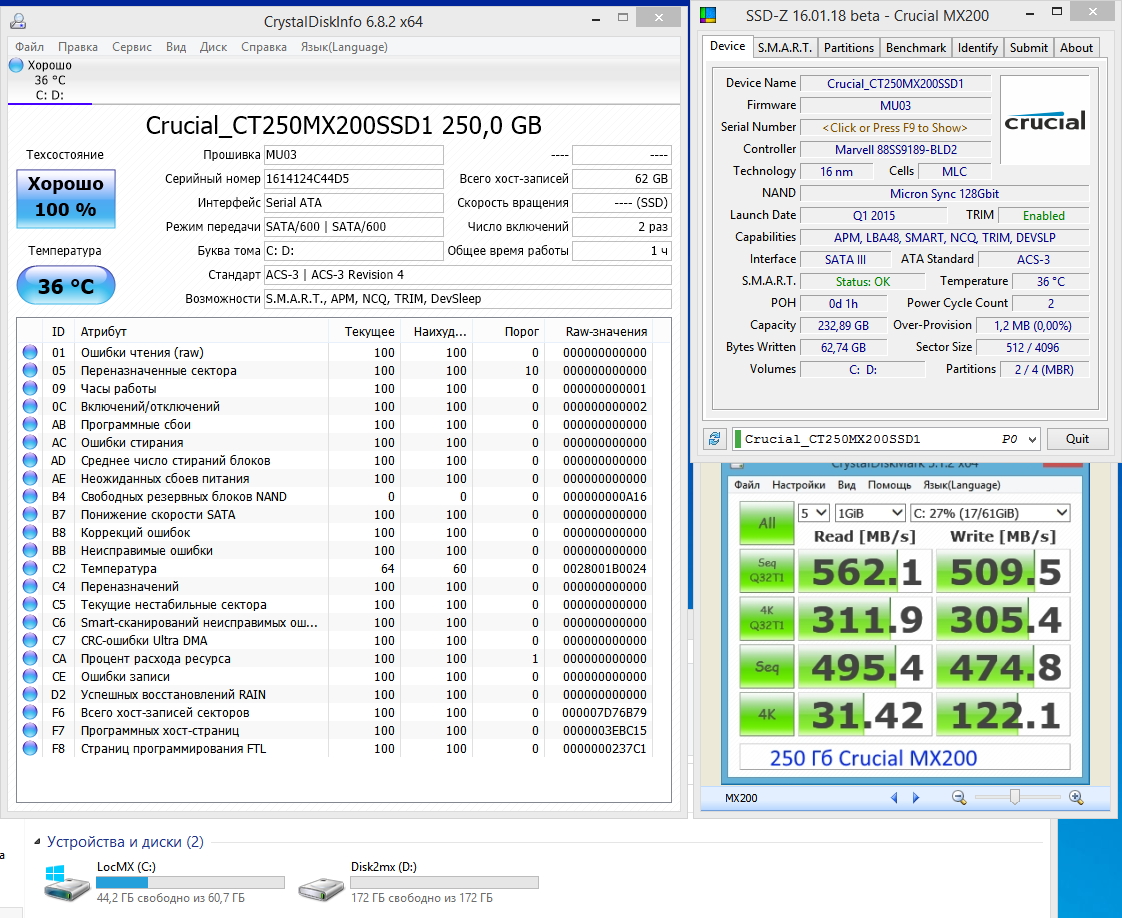The image size is (1122, 918).
Task: Click the Disk2mx (D:) capacity bar
Action: (444, 883)
